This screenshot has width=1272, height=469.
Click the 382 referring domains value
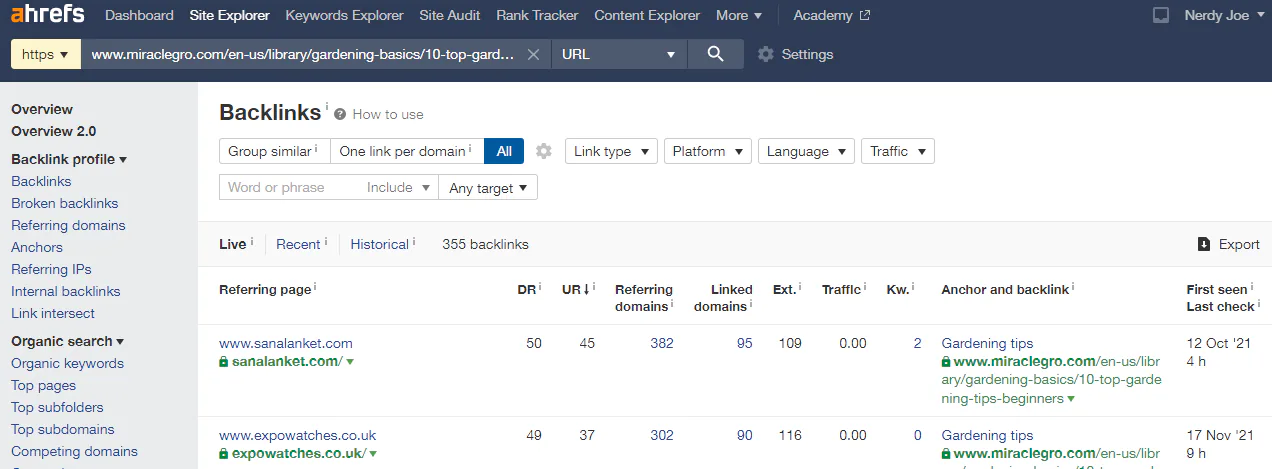click(x=662, y=343)
